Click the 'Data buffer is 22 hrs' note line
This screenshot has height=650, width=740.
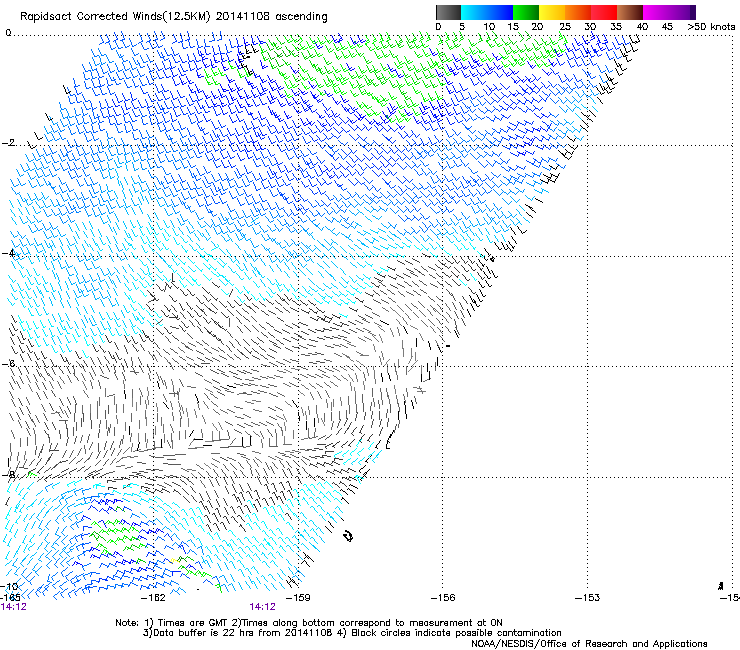tap(352, 633)
